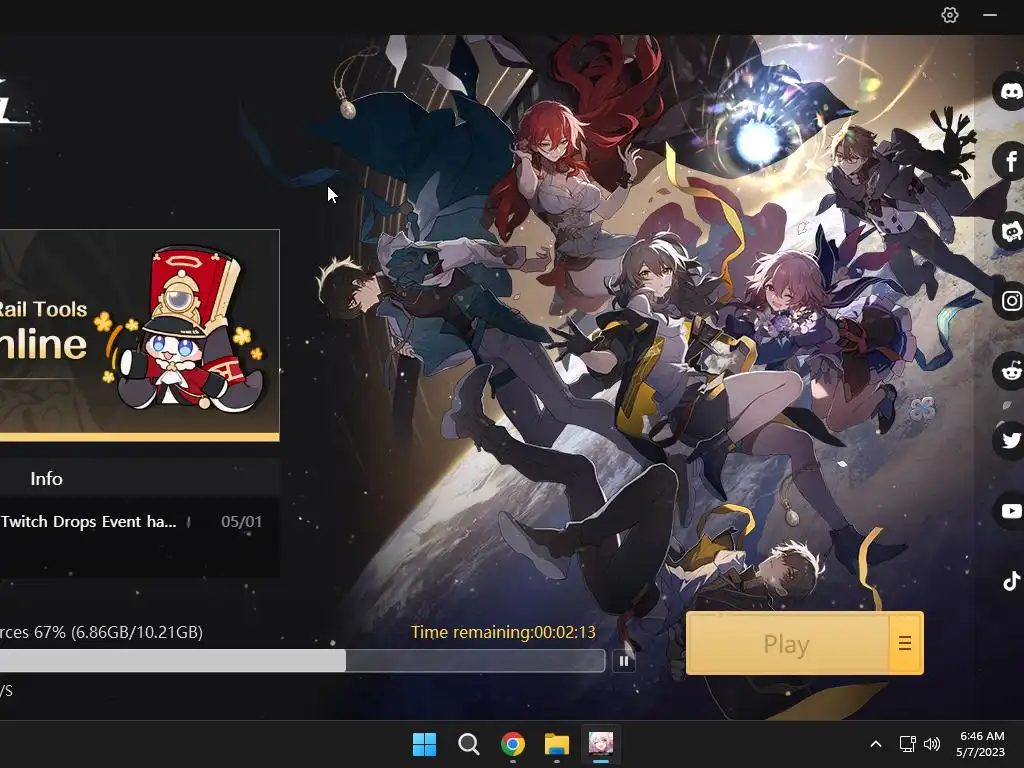This screenshot has width=1024, height=768.
Task: Show hidden system tray icons
Action: click(876, 744)
